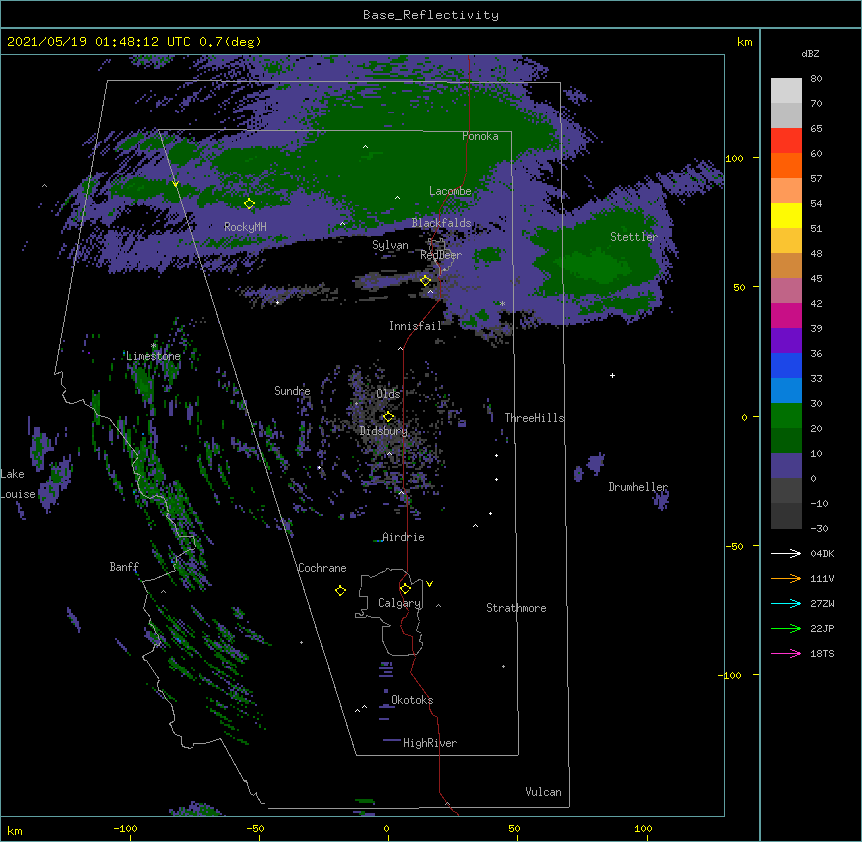The width and height of the screenshot is (862, 842).
Task: Click the white 04DK arrow in legend
Action: click(x=786, y=553)
